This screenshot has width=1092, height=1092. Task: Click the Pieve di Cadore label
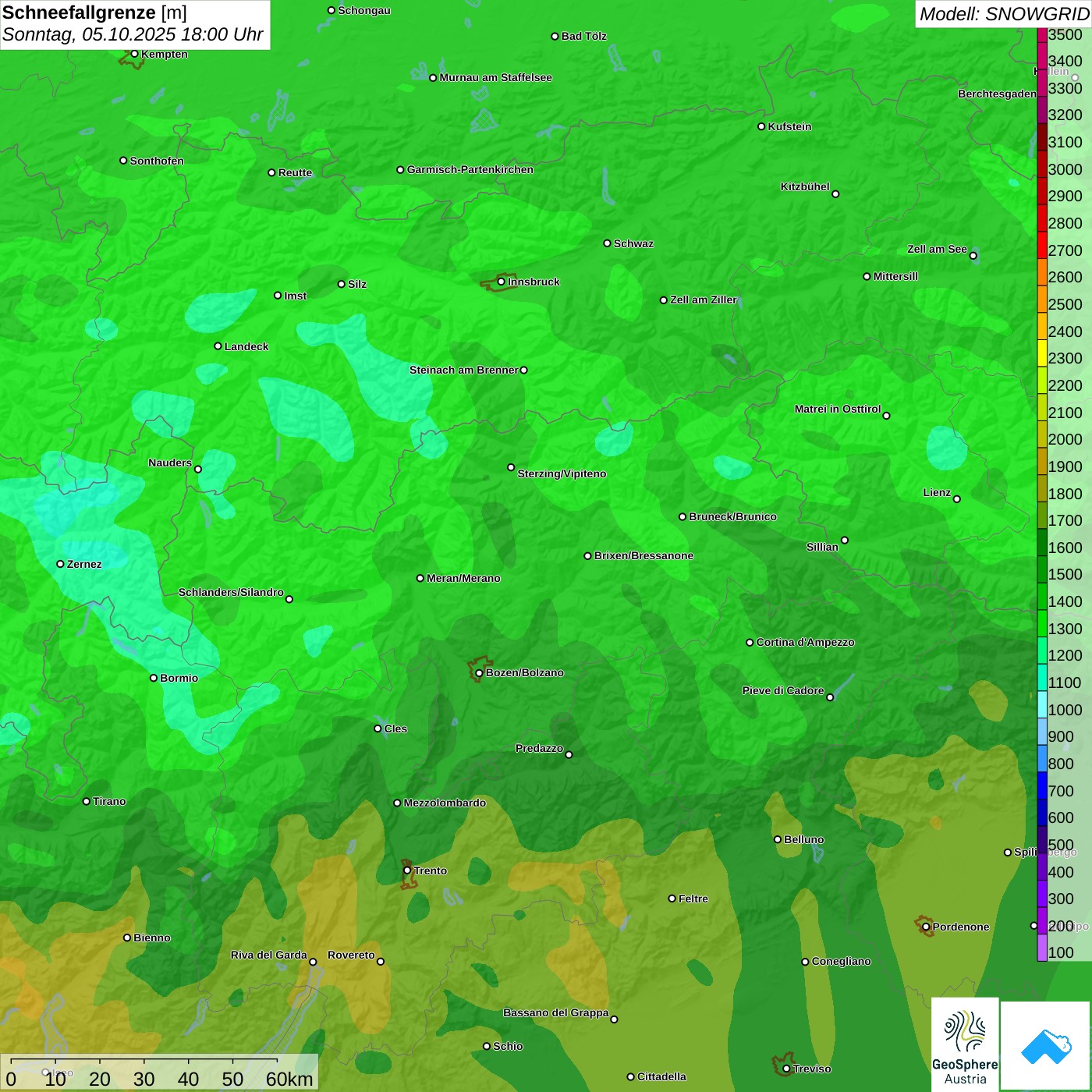(783, 690)
